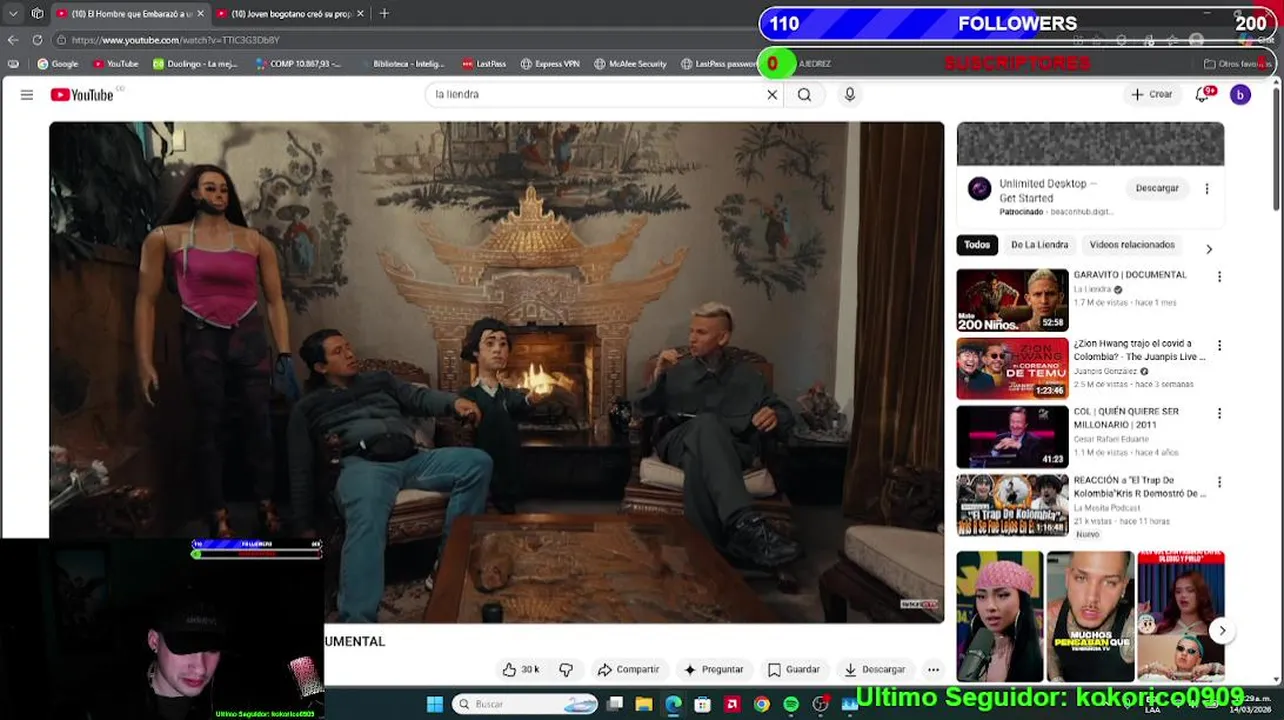The image size is (1284, 720).
Task: Click the taskbar Buscar search box
Action: point(524,704)
